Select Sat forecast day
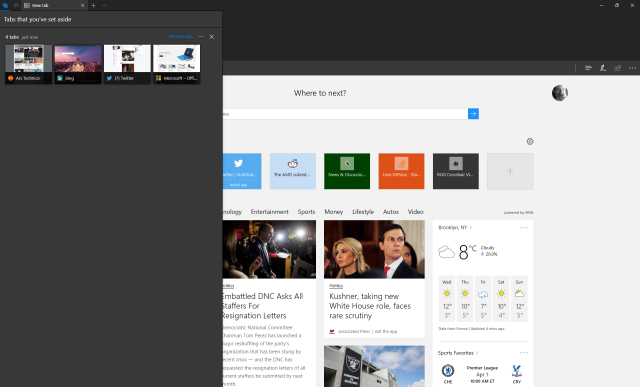The height and width of the screenshot is (387, 640). click(x=501, y=299)
